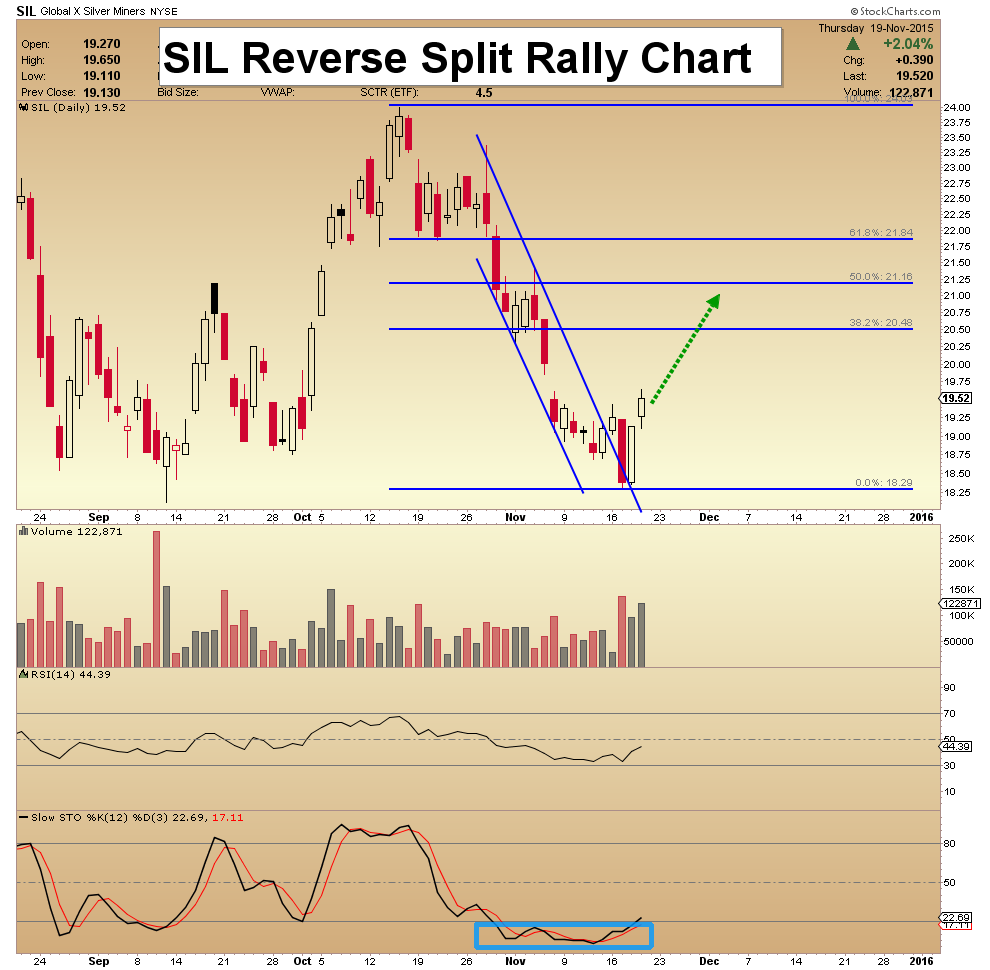Click the 61.8%: 21.84 Fibonacci label
This screenshot has height=970, width=990.
(881, 232)
